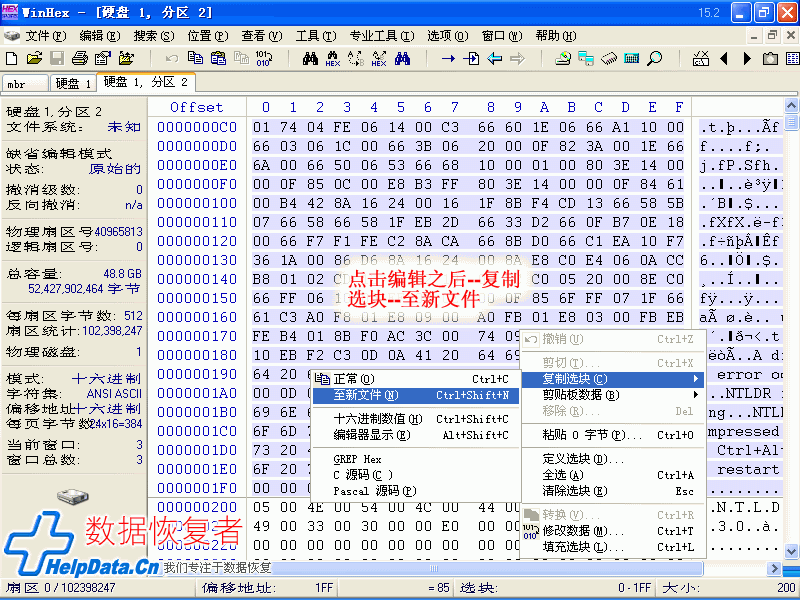This screenshot has width=800, height=600.
Task: Choose C 源码(C) copy option
Action: 416,475
